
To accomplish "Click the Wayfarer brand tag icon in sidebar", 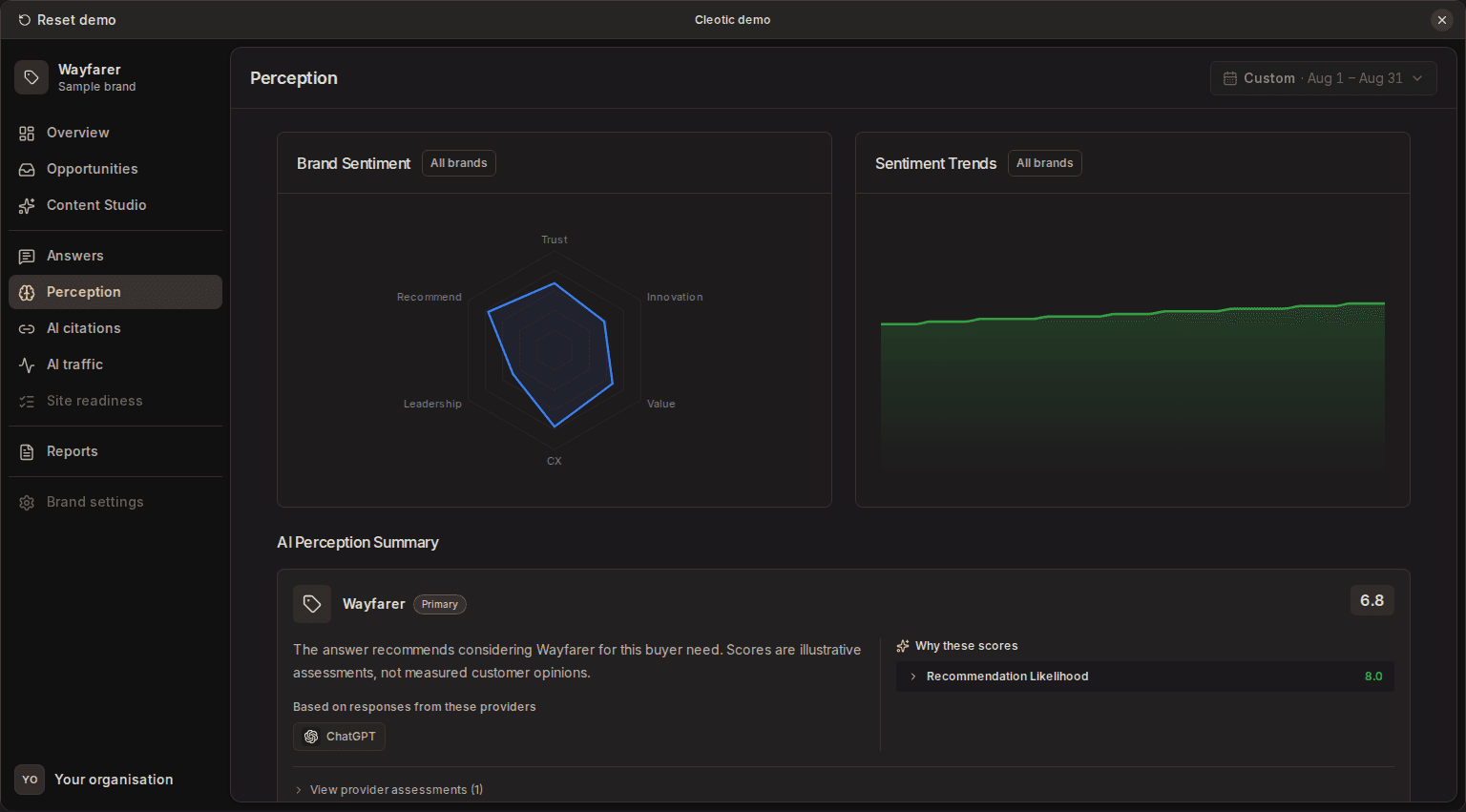I will 31,77.
